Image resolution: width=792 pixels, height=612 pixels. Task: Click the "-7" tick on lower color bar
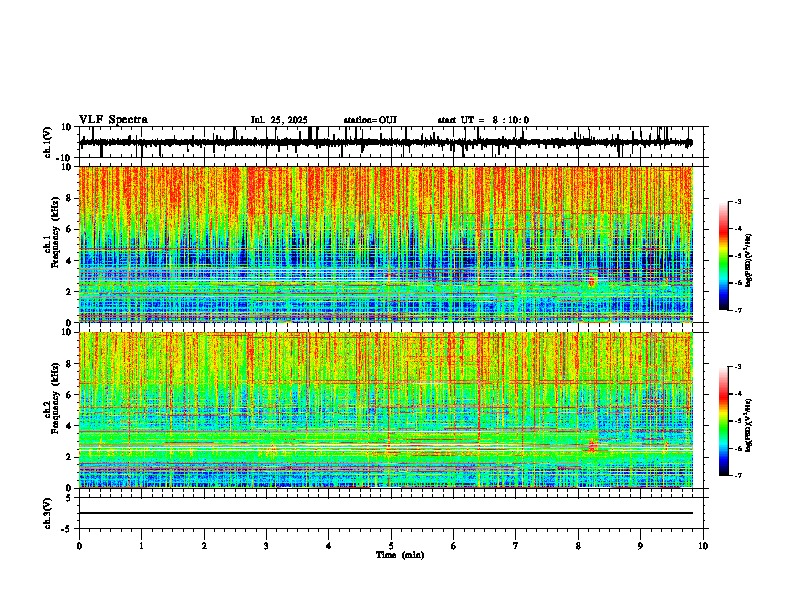coord(738,475)
